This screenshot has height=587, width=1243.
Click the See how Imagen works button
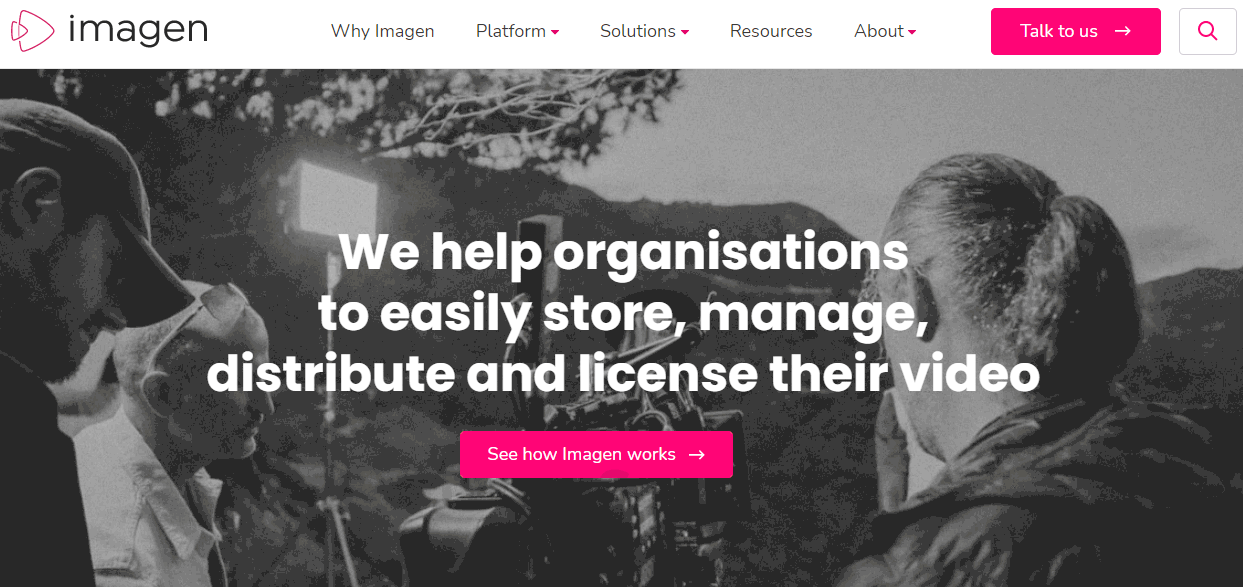pyautogui.click(x=596, y=454)
